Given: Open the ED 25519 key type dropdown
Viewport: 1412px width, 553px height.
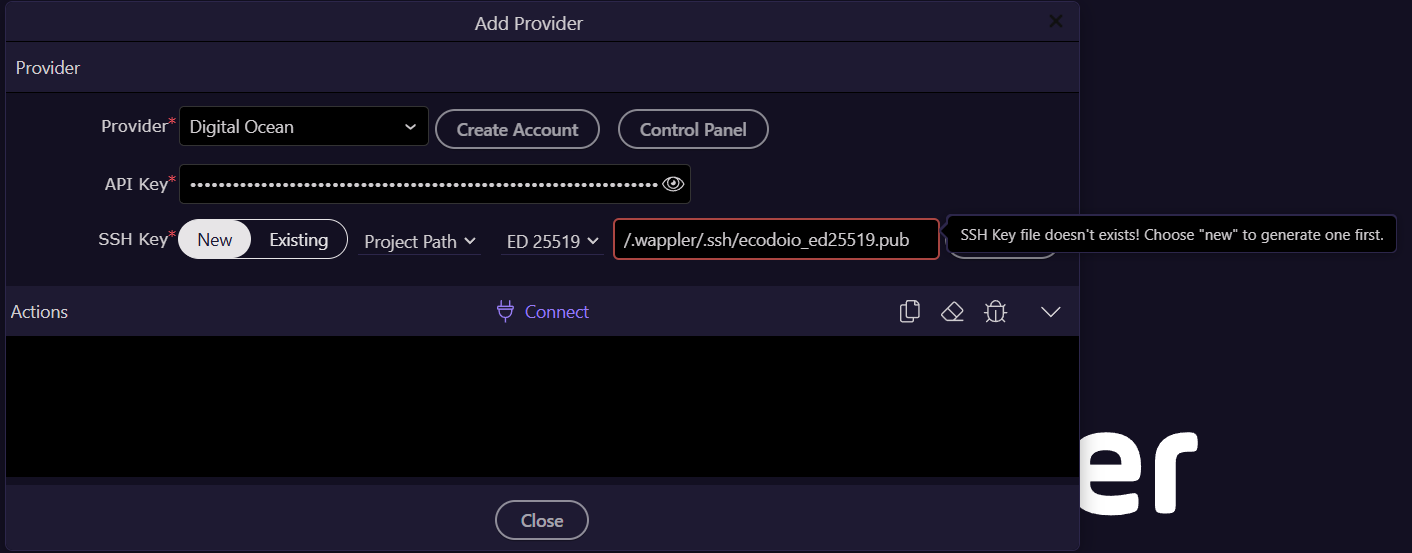Looking at the screenshot, I should tap(552, 241).
